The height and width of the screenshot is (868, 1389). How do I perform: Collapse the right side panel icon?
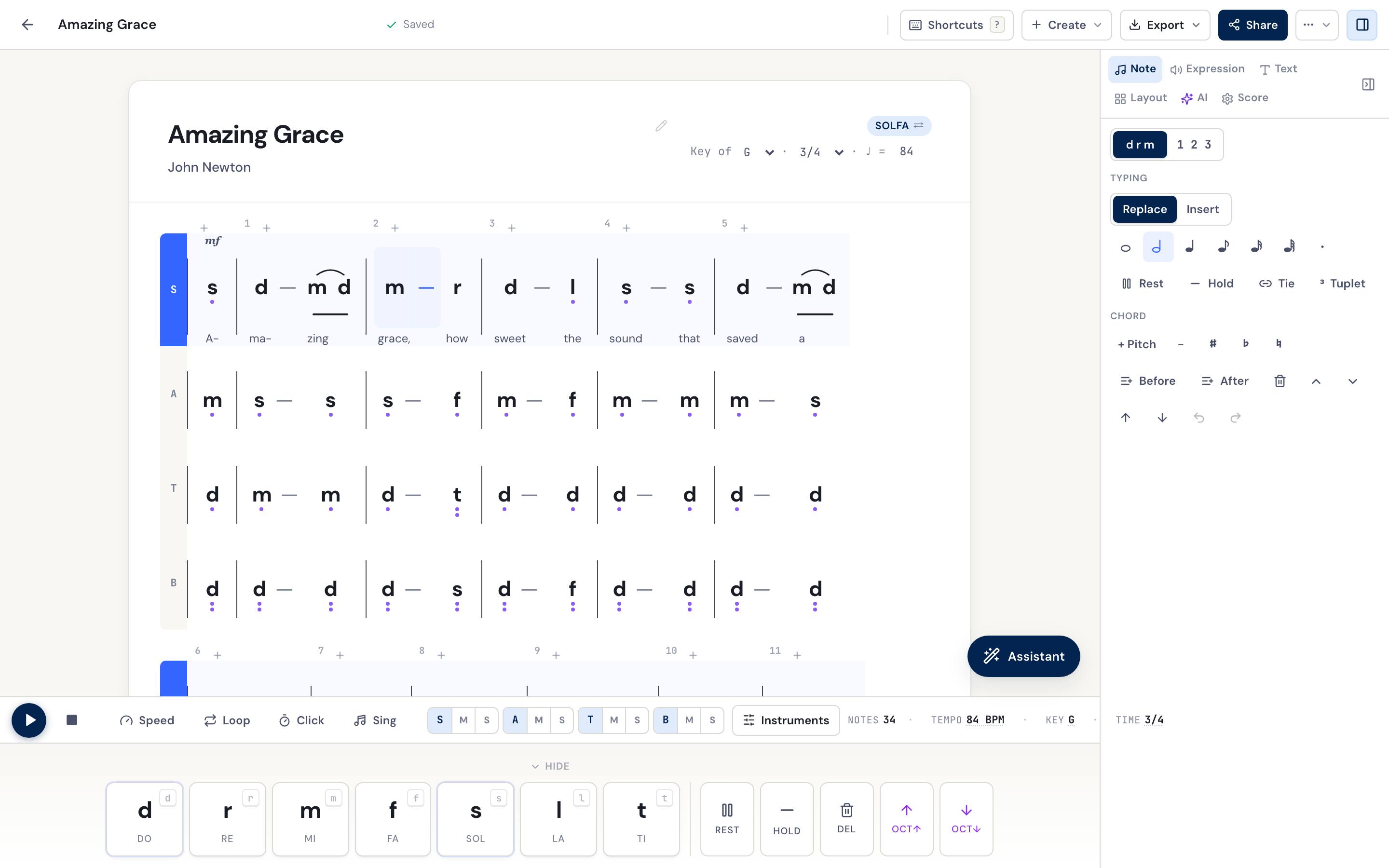coord(1368,84)
